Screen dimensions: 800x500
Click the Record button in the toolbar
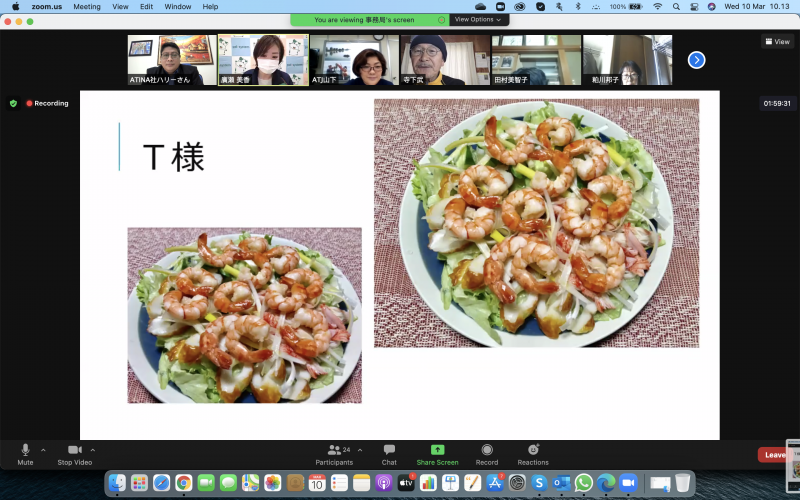487,454
